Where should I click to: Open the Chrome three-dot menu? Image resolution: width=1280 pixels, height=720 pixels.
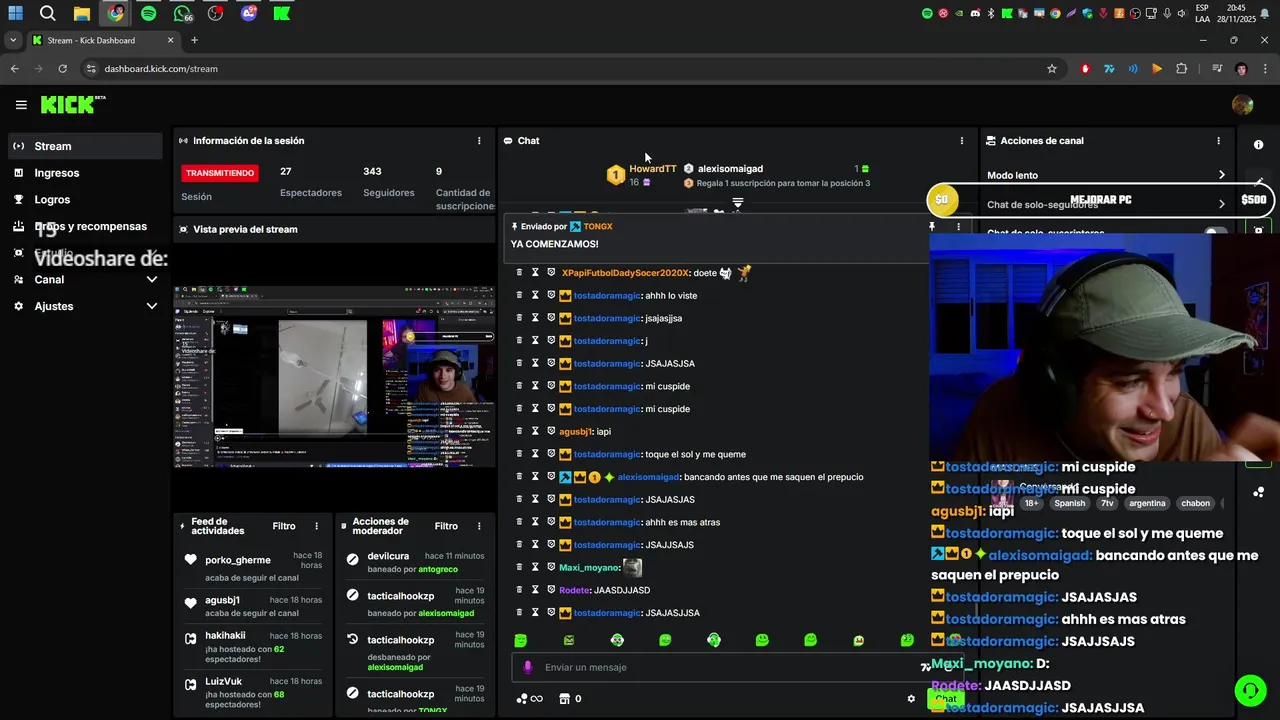pos(1265,69)
